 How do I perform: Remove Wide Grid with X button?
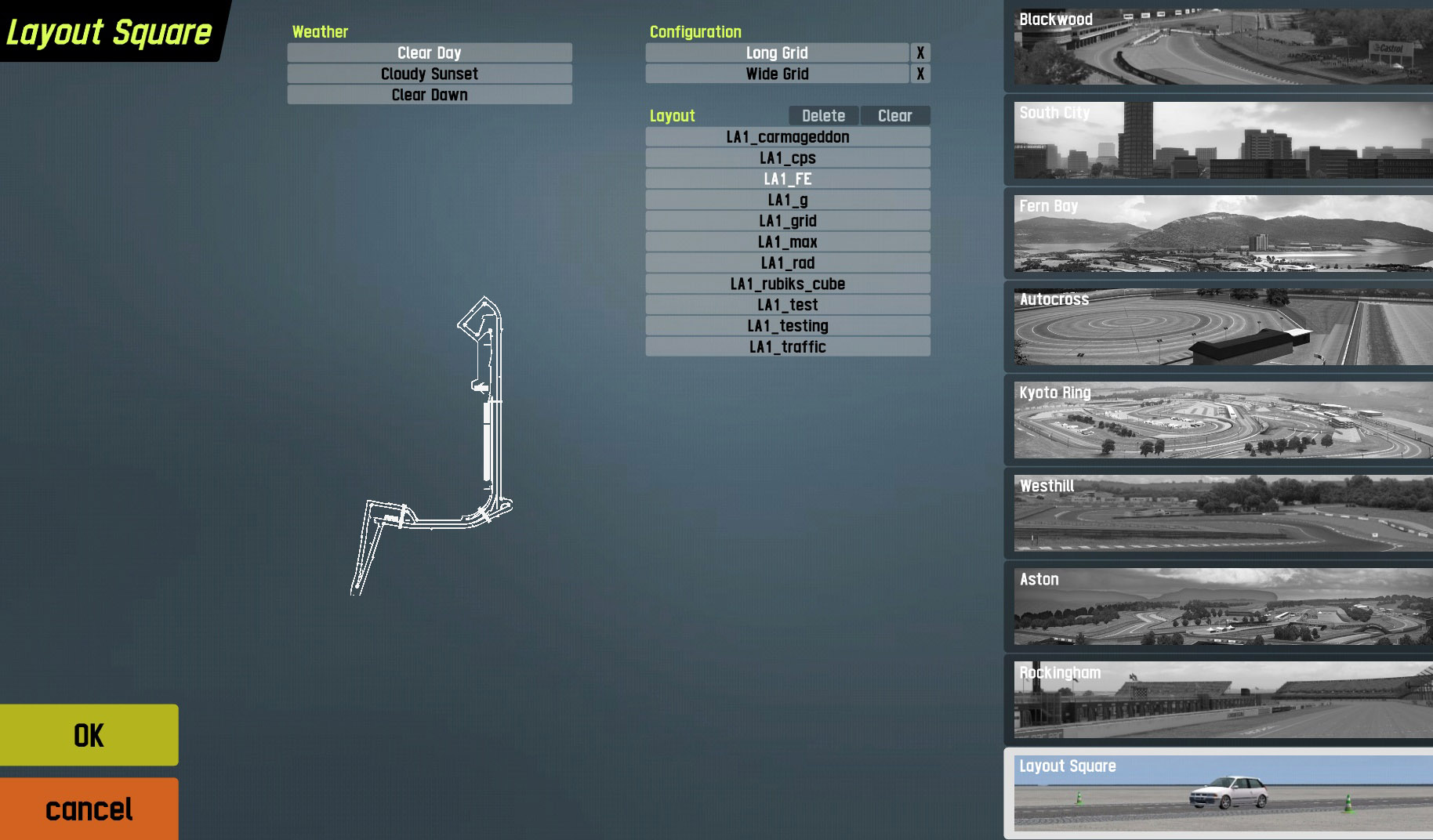coord(920,74)
